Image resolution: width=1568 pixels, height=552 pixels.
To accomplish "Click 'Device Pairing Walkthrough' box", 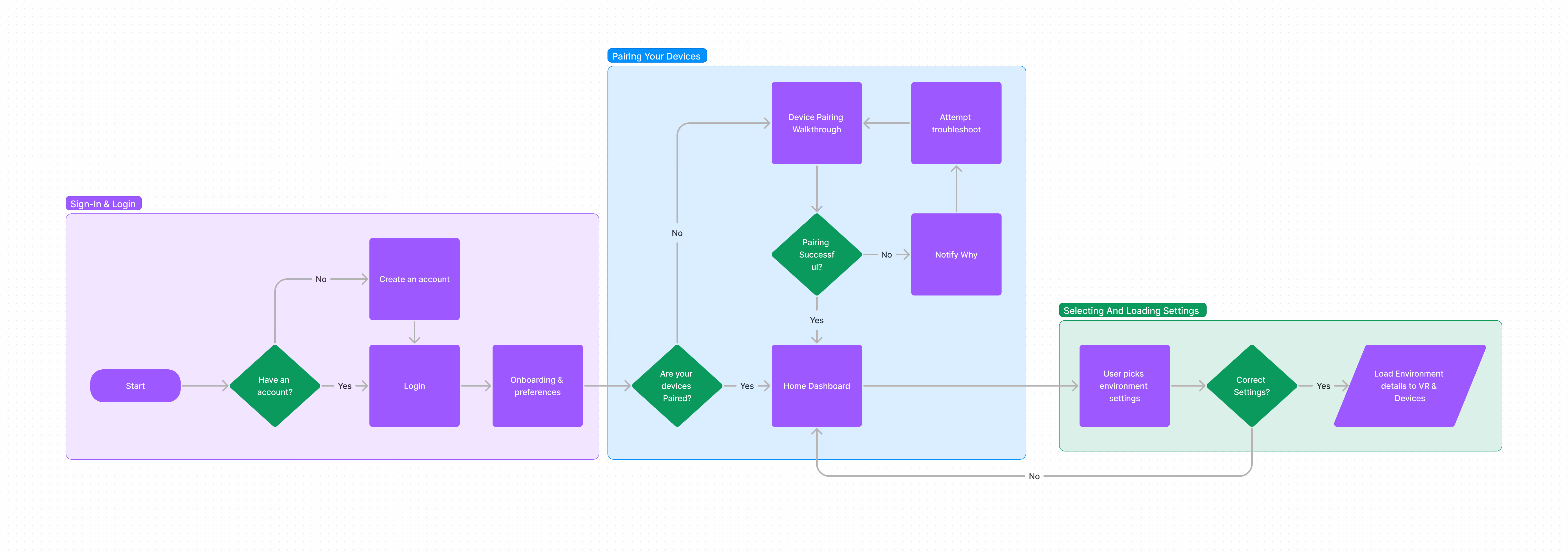I will coord(816,123).
